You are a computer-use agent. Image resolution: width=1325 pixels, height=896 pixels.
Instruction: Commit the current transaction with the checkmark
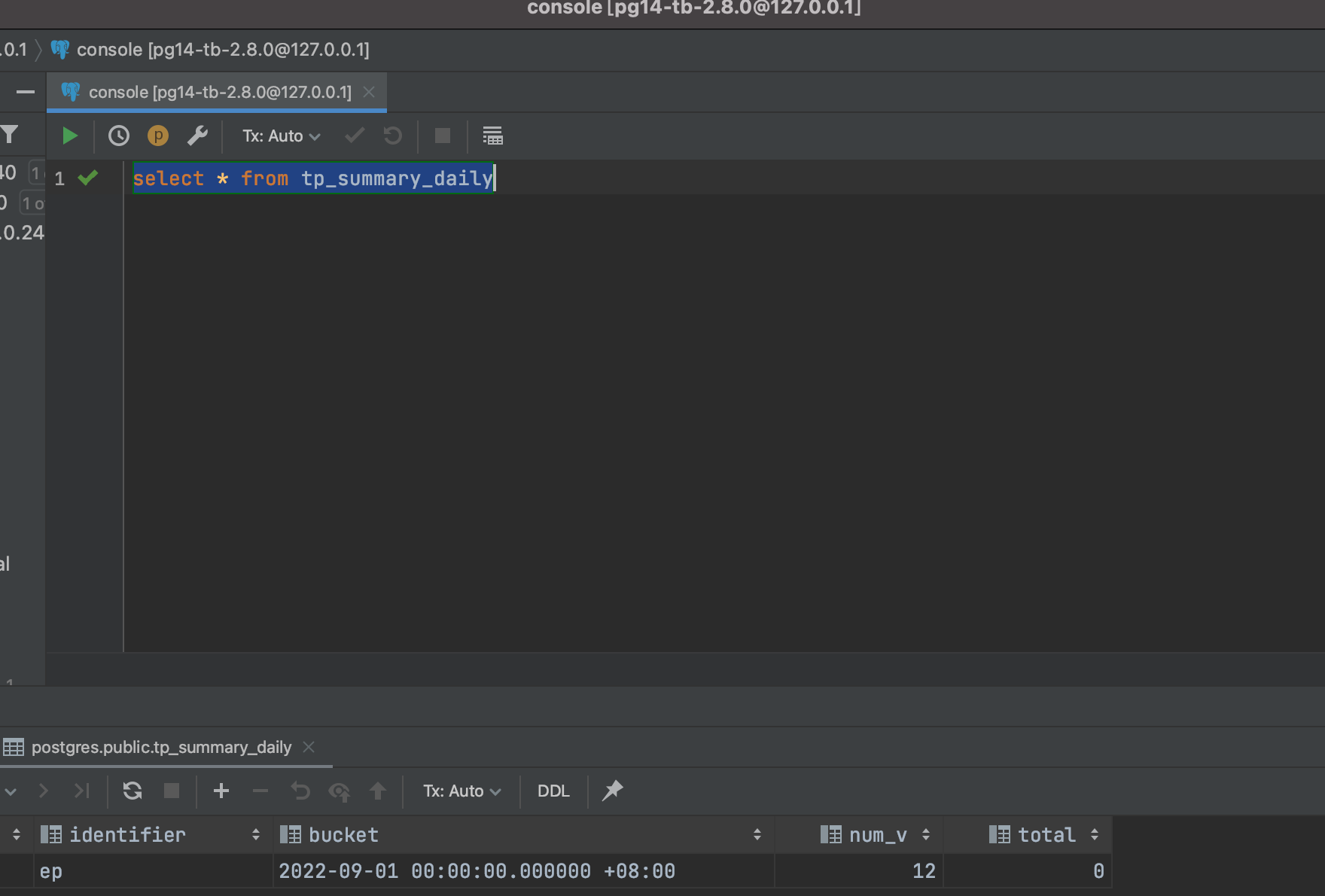(354, 136)
